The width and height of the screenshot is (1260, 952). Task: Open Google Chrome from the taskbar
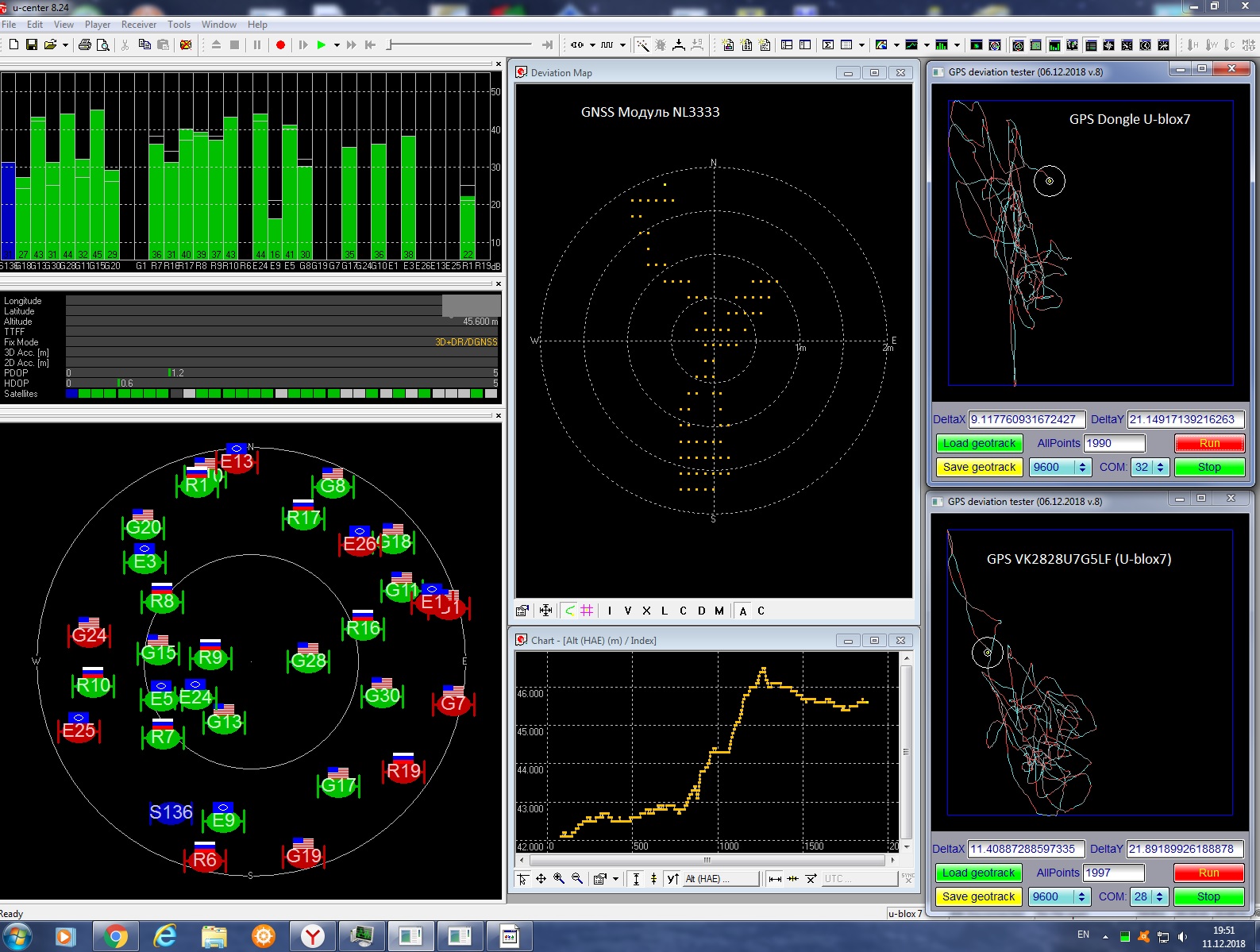[x=115, y=937]
